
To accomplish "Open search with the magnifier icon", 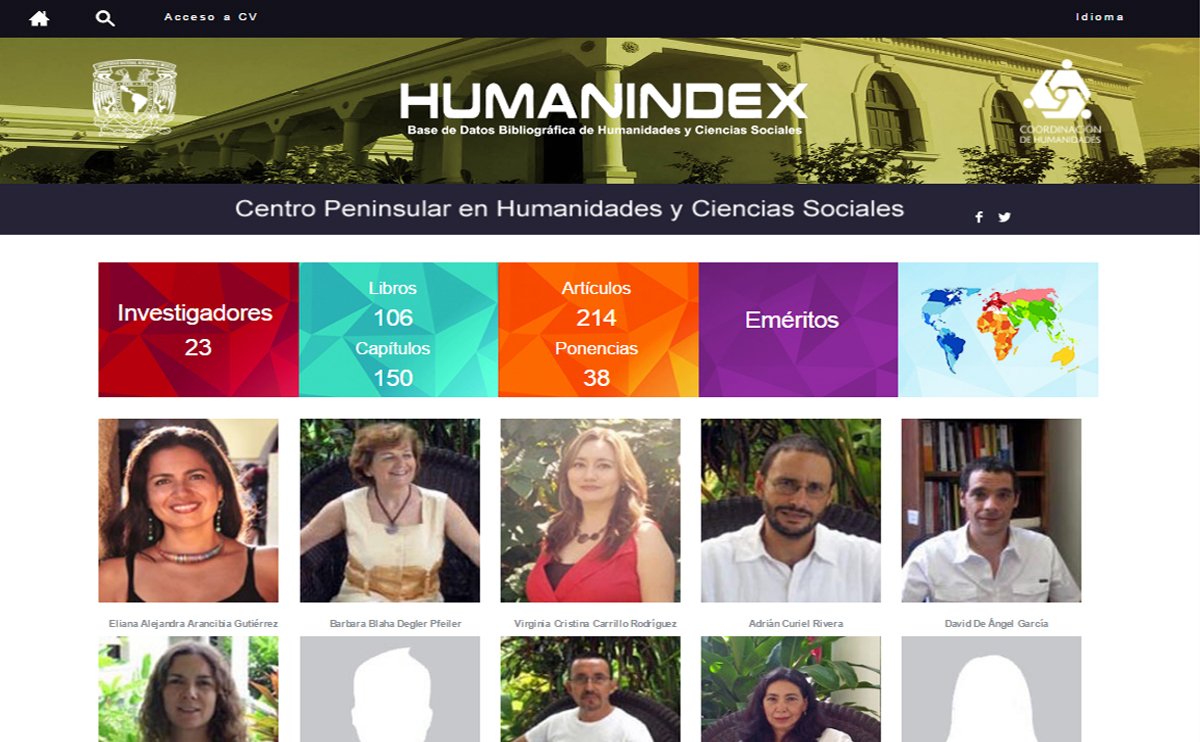I will point(105,18).
